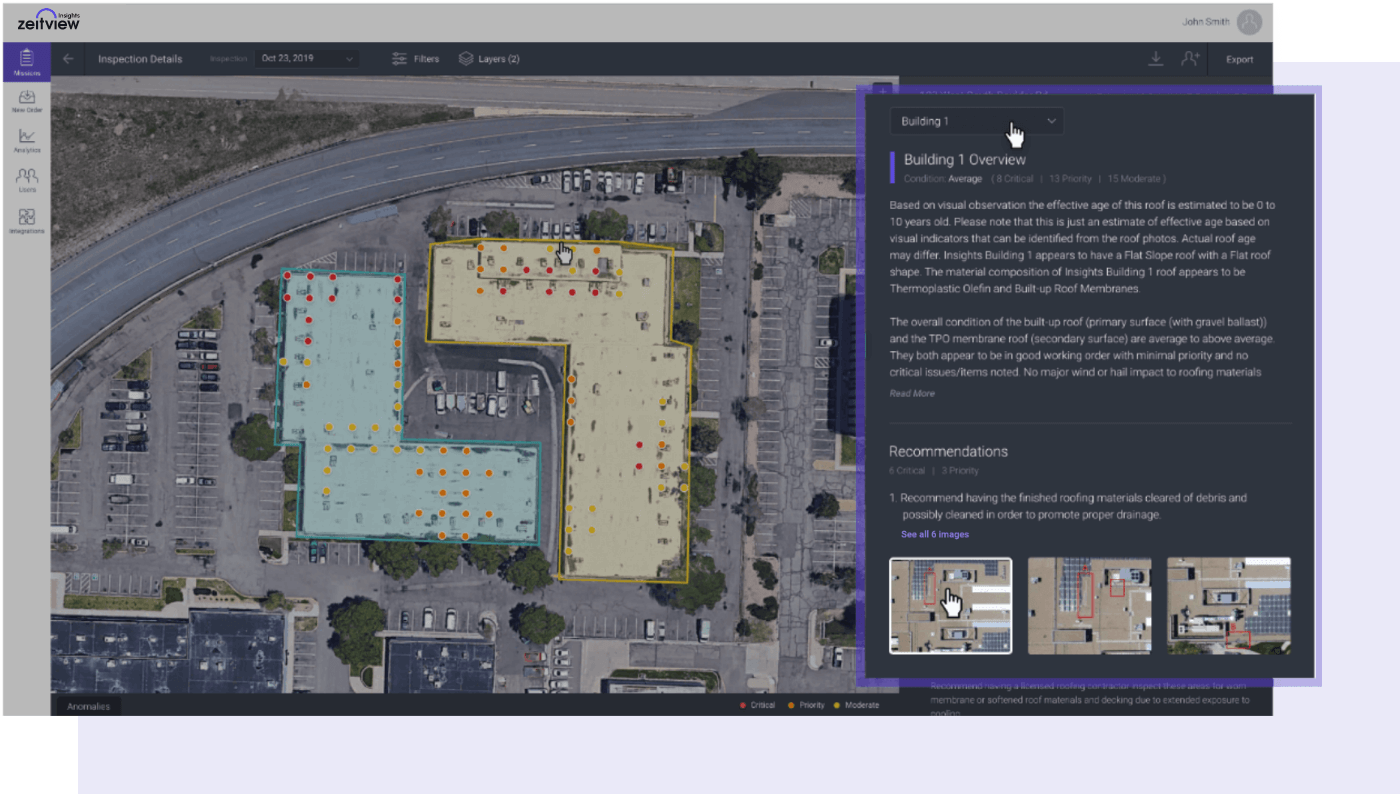Open the Filters control
The height and width of the screenshot is (794, 1400).
(415, 59)
